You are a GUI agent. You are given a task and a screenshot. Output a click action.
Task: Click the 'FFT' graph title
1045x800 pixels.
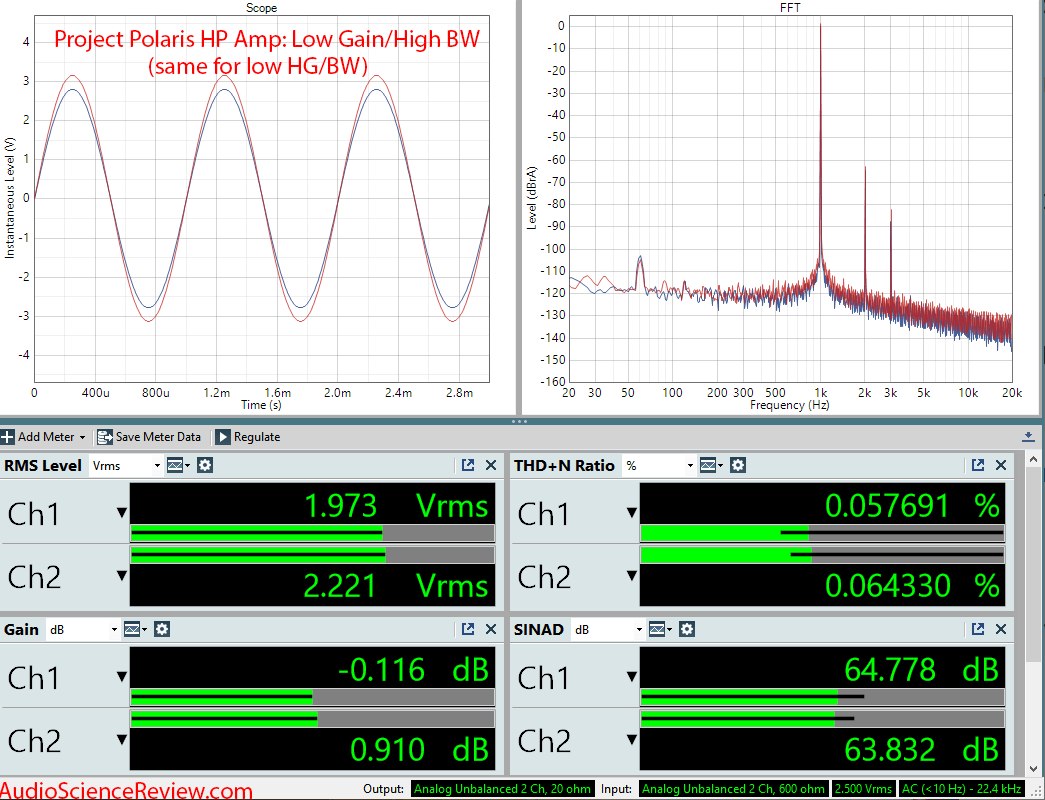pyautogui.click(x=790, y=8)
